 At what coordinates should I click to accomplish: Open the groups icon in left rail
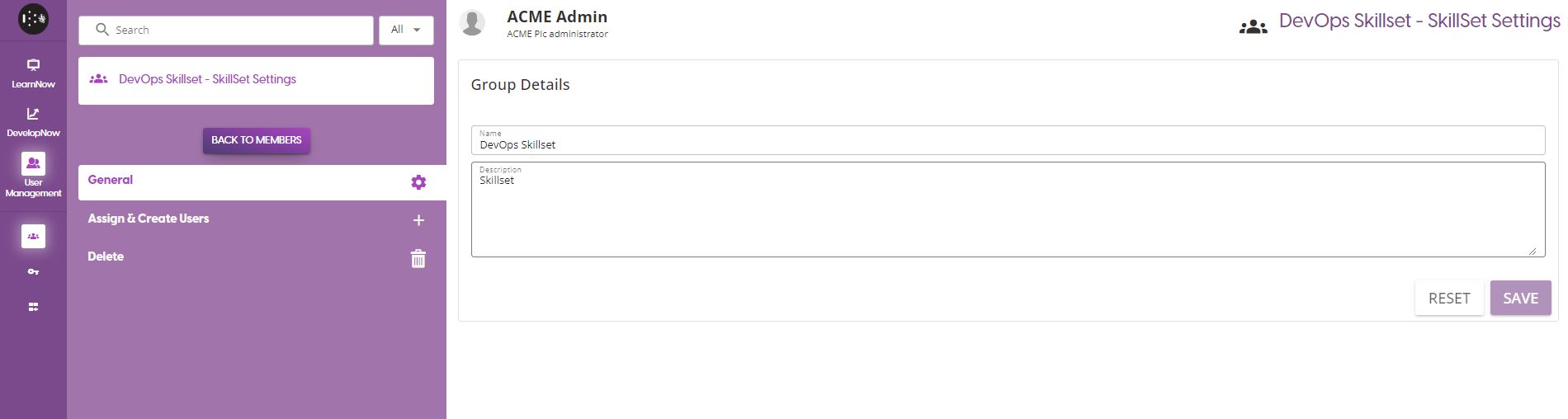[33, 237]
